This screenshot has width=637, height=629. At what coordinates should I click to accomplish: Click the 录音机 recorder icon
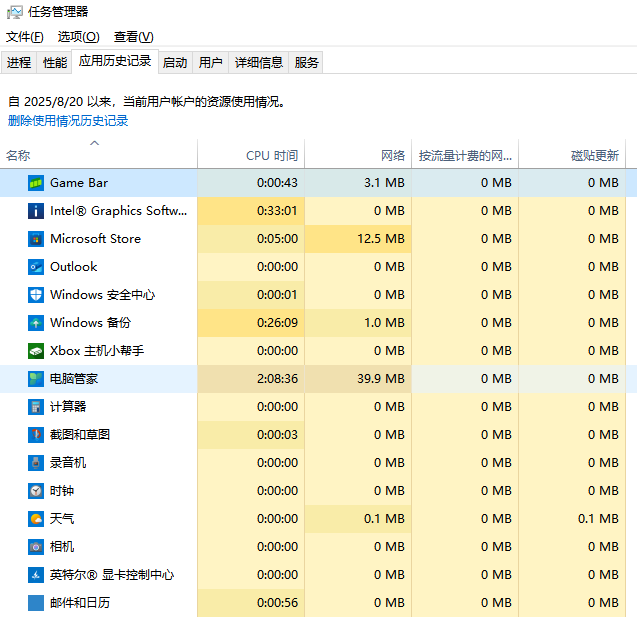tap(36, 463)
